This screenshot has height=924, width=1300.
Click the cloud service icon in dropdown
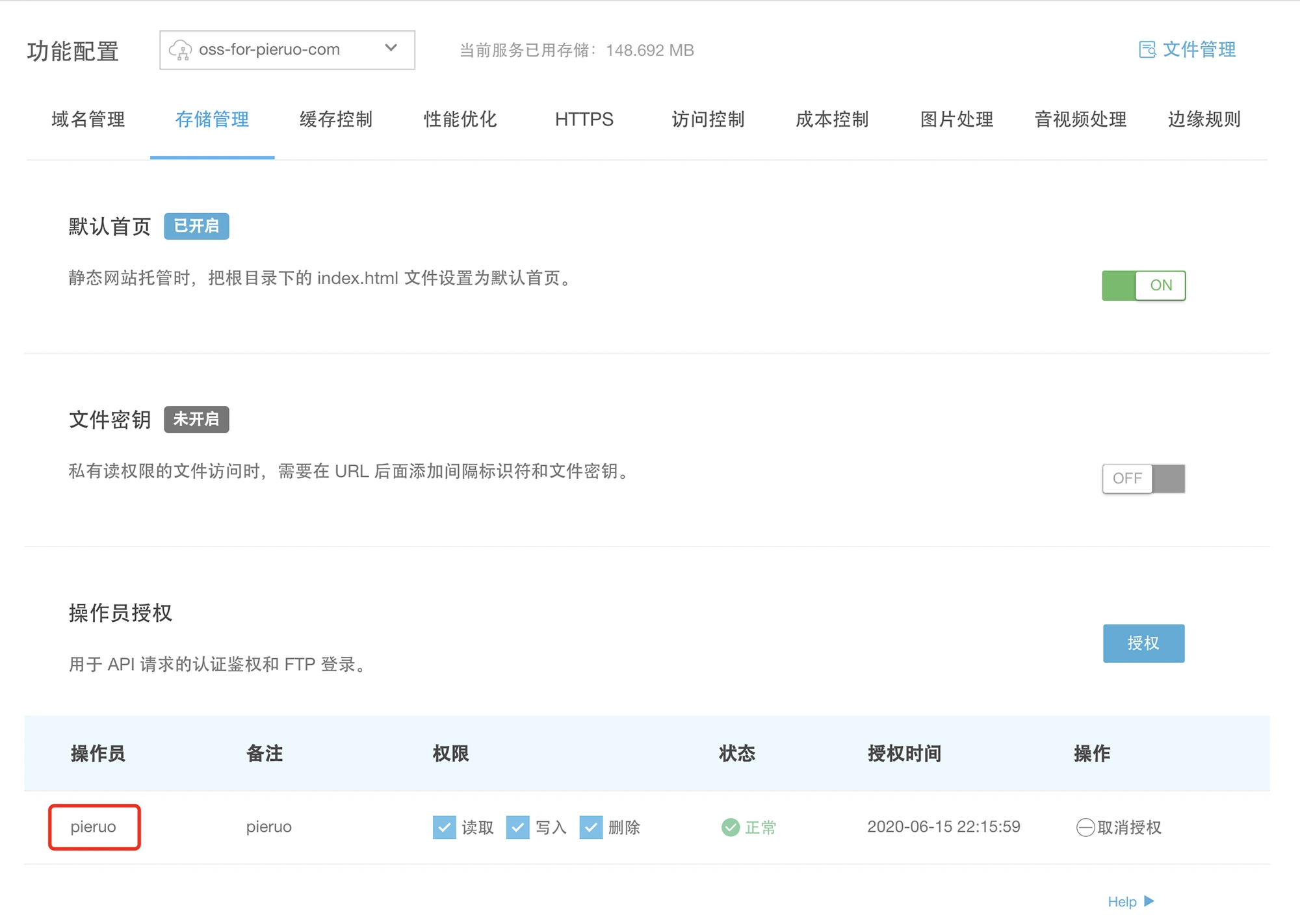180,50
